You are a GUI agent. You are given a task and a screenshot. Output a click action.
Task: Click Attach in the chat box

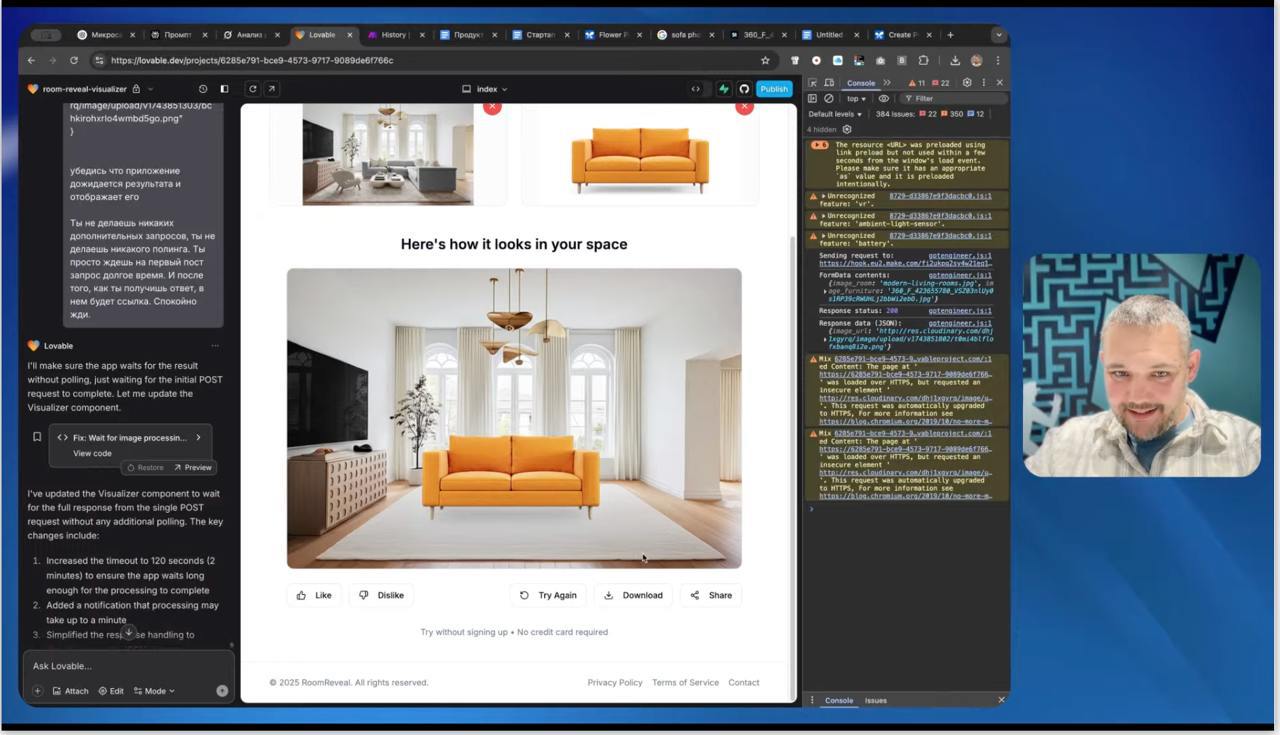pyautogui.click(x=70, y=691)
